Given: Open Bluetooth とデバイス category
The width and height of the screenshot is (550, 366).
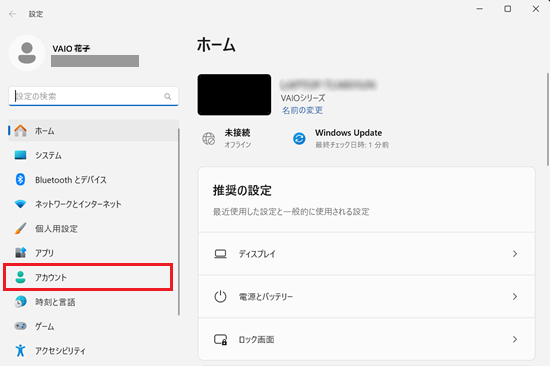Looking at the screenshot, I should click(93, 180).
